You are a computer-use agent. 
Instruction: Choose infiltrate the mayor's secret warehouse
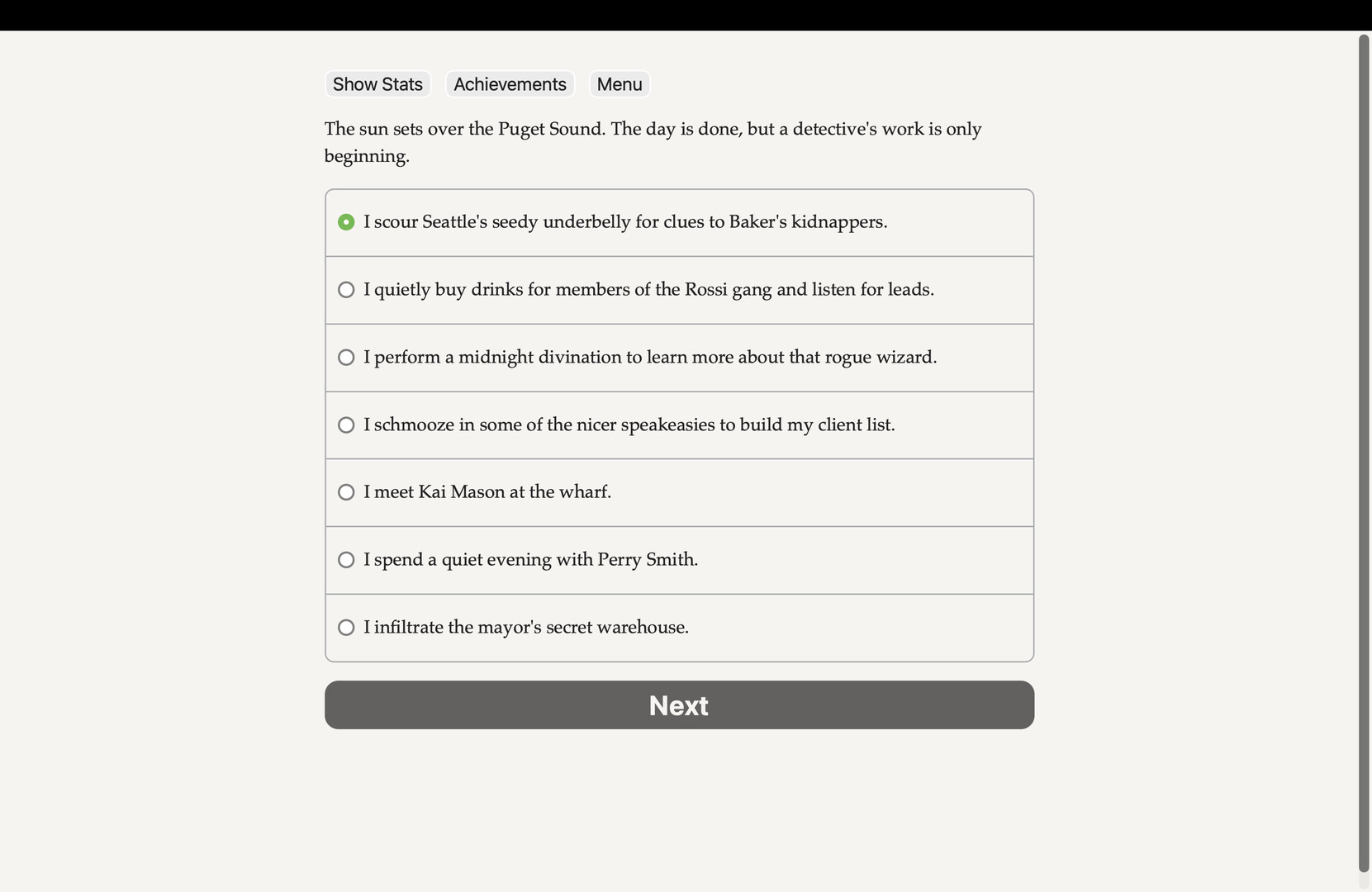[x=346, y=628]
